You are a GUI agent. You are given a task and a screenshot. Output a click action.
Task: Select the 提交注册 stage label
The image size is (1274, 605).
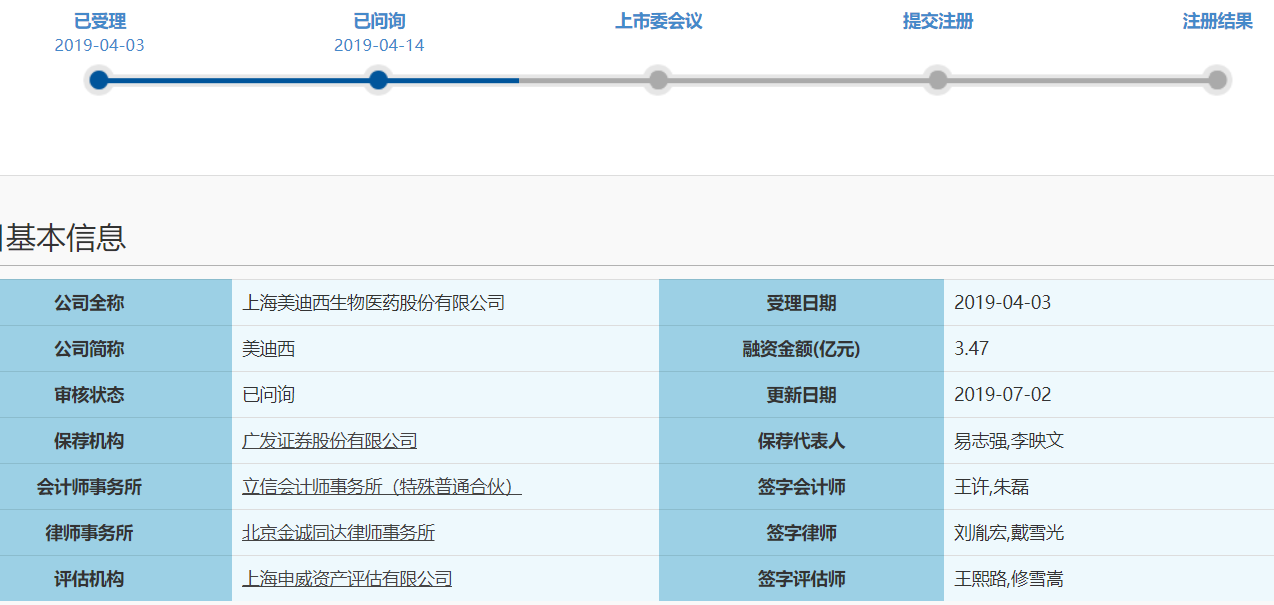click(938, 21)
